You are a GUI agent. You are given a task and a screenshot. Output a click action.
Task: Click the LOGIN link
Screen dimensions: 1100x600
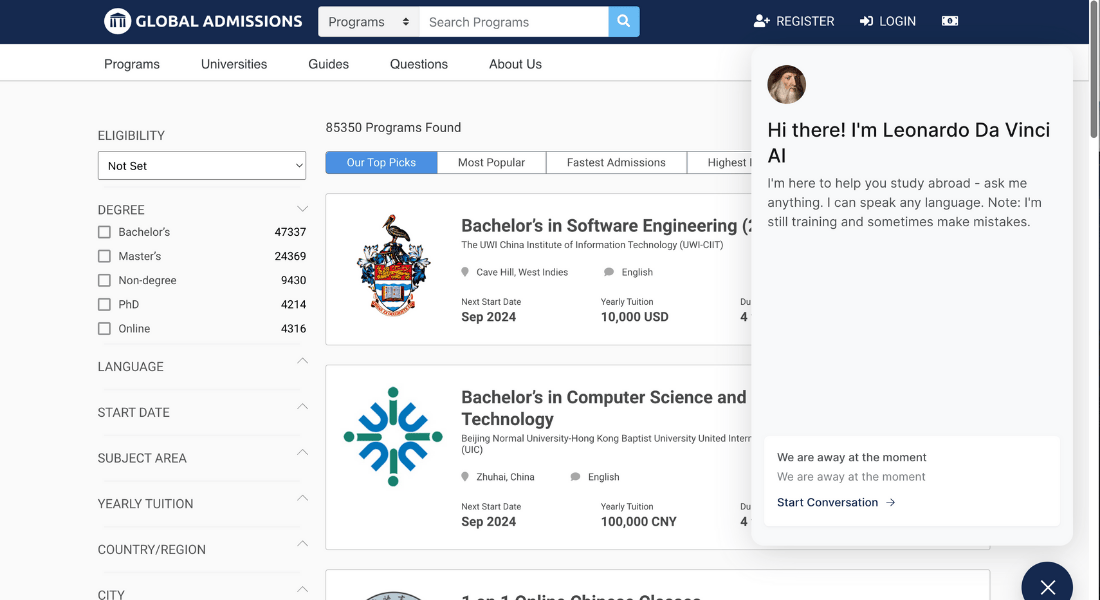pyautogui.click(x=887, y=21)
